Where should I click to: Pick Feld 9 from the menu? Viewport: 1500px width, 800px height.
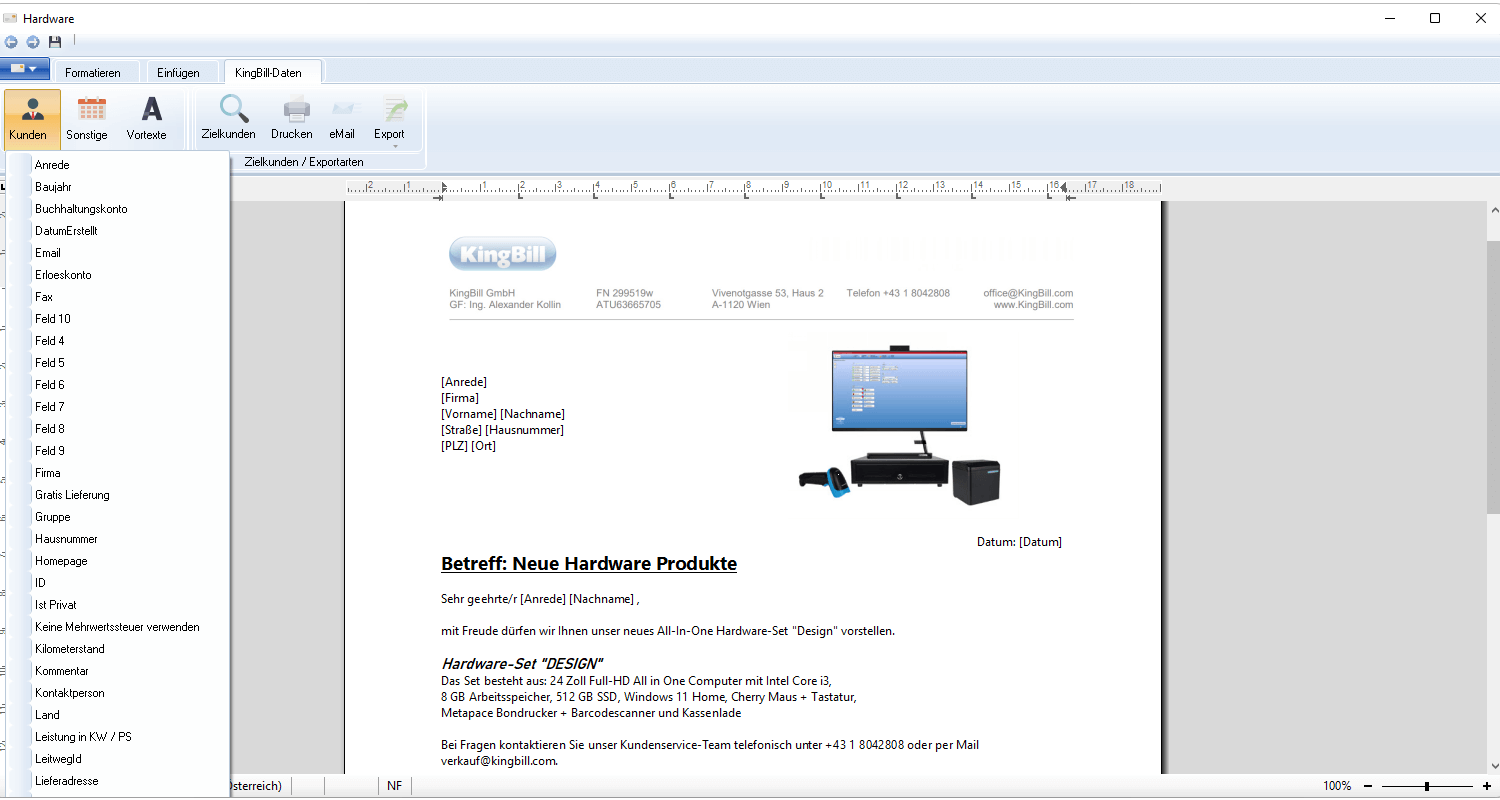(x=118, y=451)
